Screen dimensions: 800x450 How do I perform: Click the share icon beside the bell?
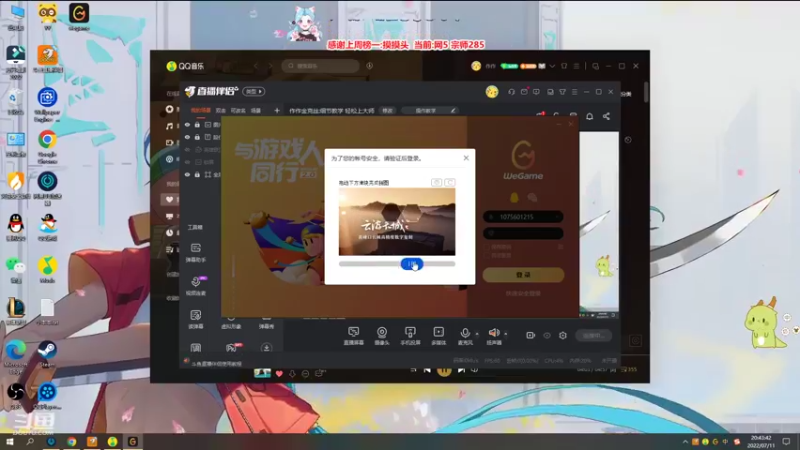tap(606, 116)
